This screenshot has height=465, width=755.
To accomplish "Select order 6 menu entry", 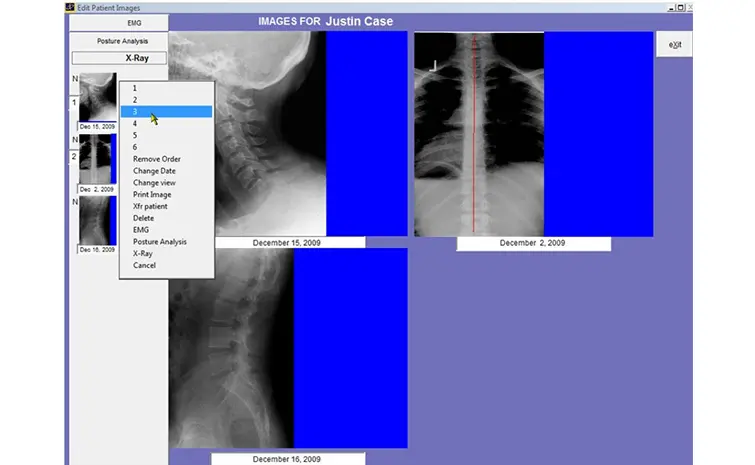I will (x=166, y=147).
